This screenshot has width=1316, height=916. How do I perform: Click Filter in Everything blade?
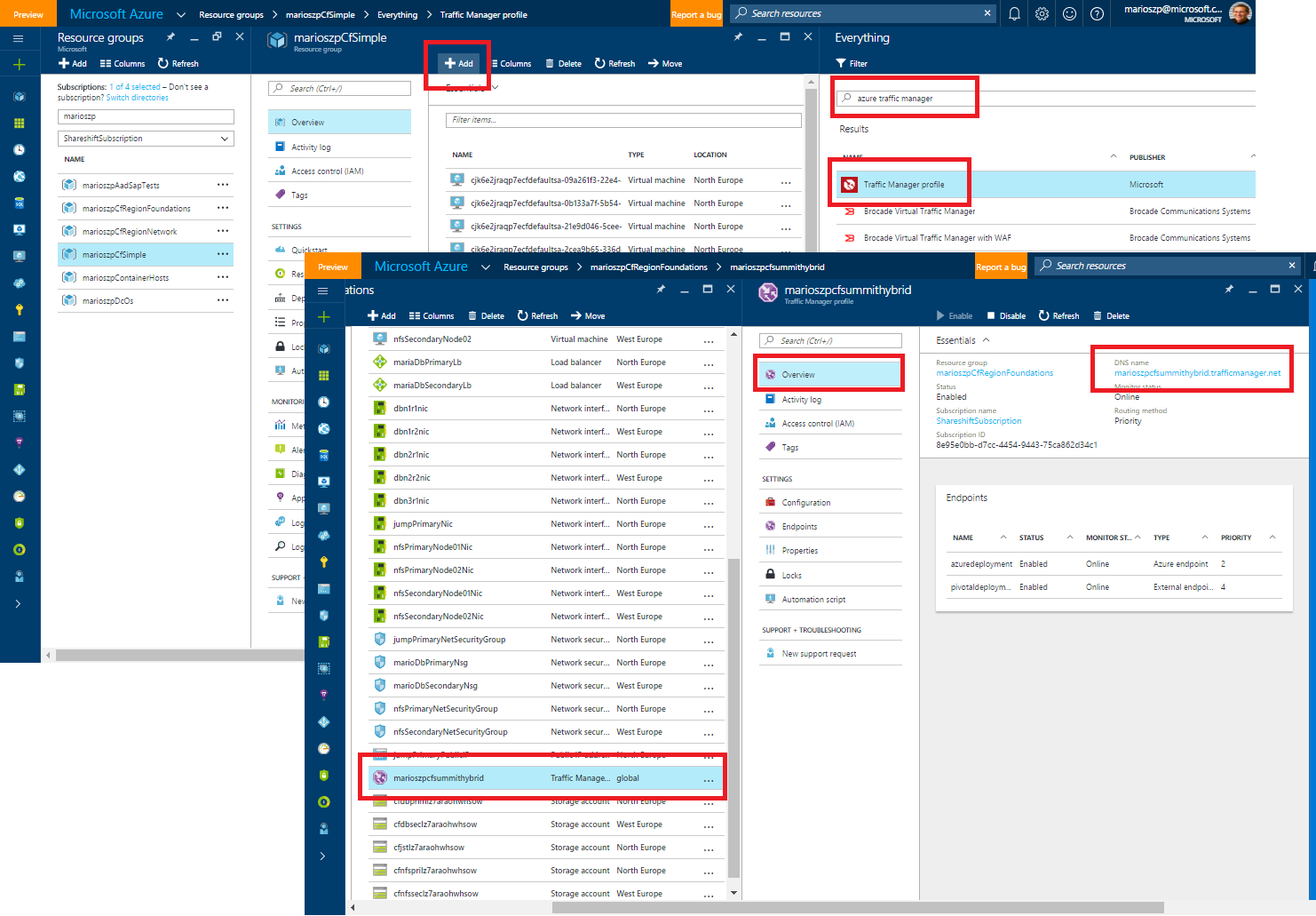coord(852,63)
